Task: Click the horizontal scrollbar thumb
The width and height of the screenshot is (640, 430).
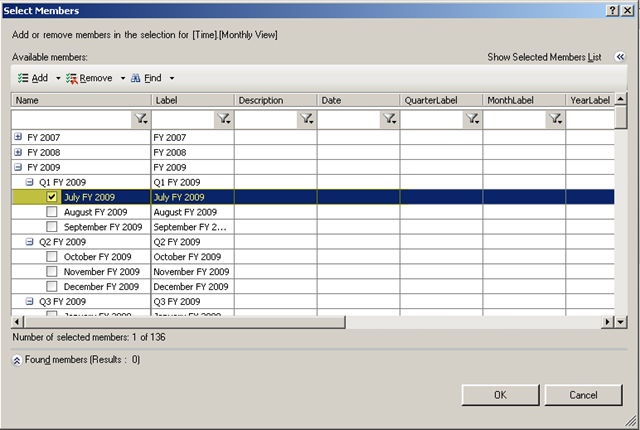Action: coord(185,322)
